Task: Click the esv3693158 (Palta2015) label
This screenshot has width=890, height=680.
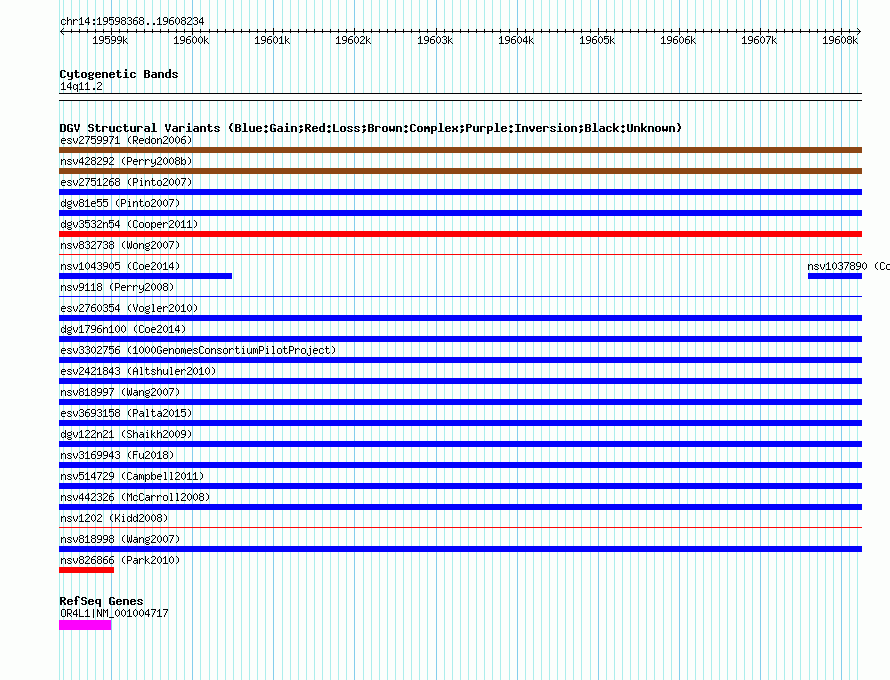Action: coord(126,413)
